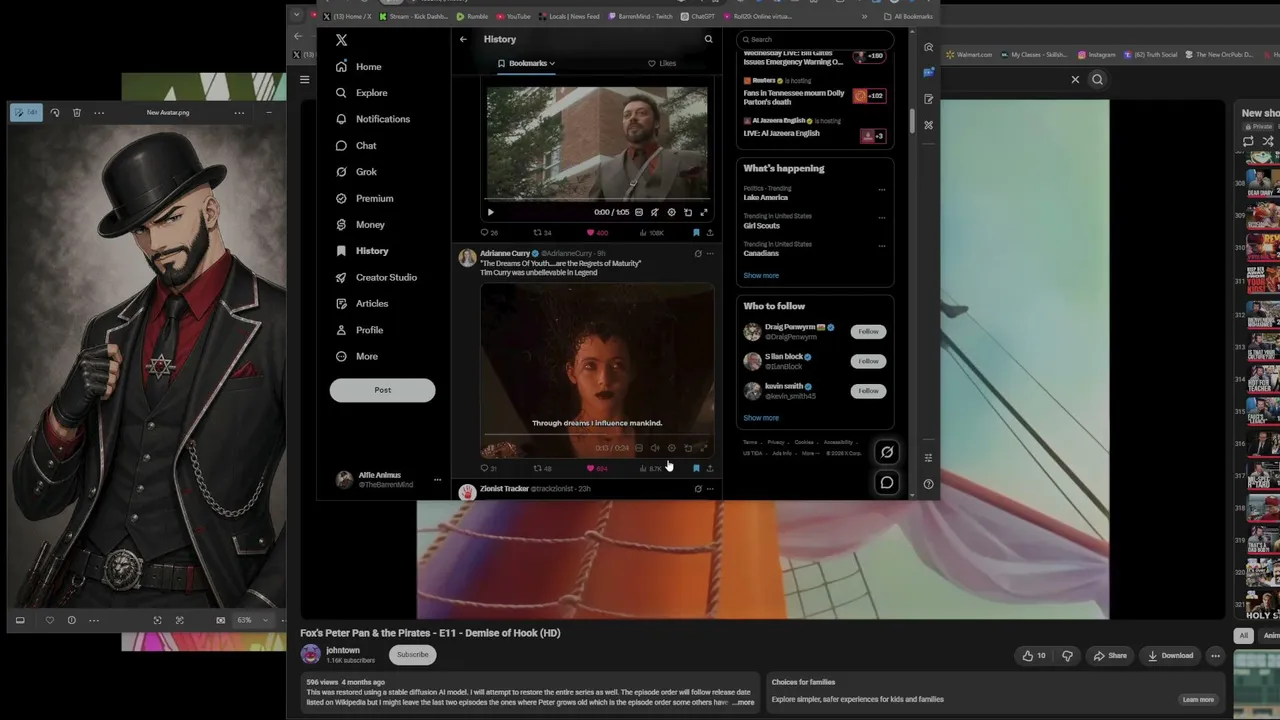Enter fullscreen on the first video
The width and height of the screenshot is (1280, 720).
tap(704, 212)
